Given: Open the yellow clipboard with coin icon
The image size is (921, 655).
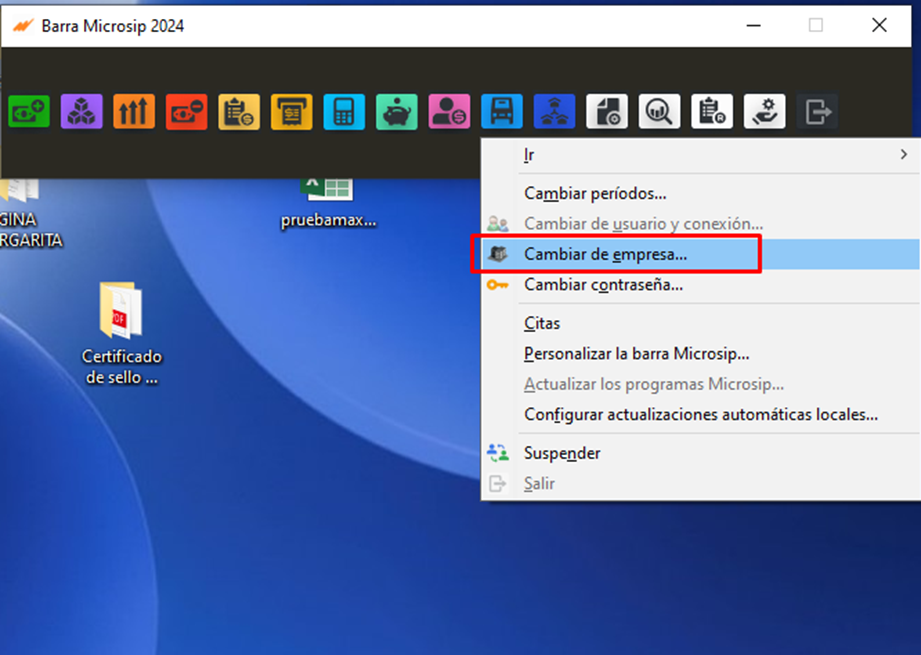Looking at the screenshot, I should pyautogui.click(x=239, y=111).
